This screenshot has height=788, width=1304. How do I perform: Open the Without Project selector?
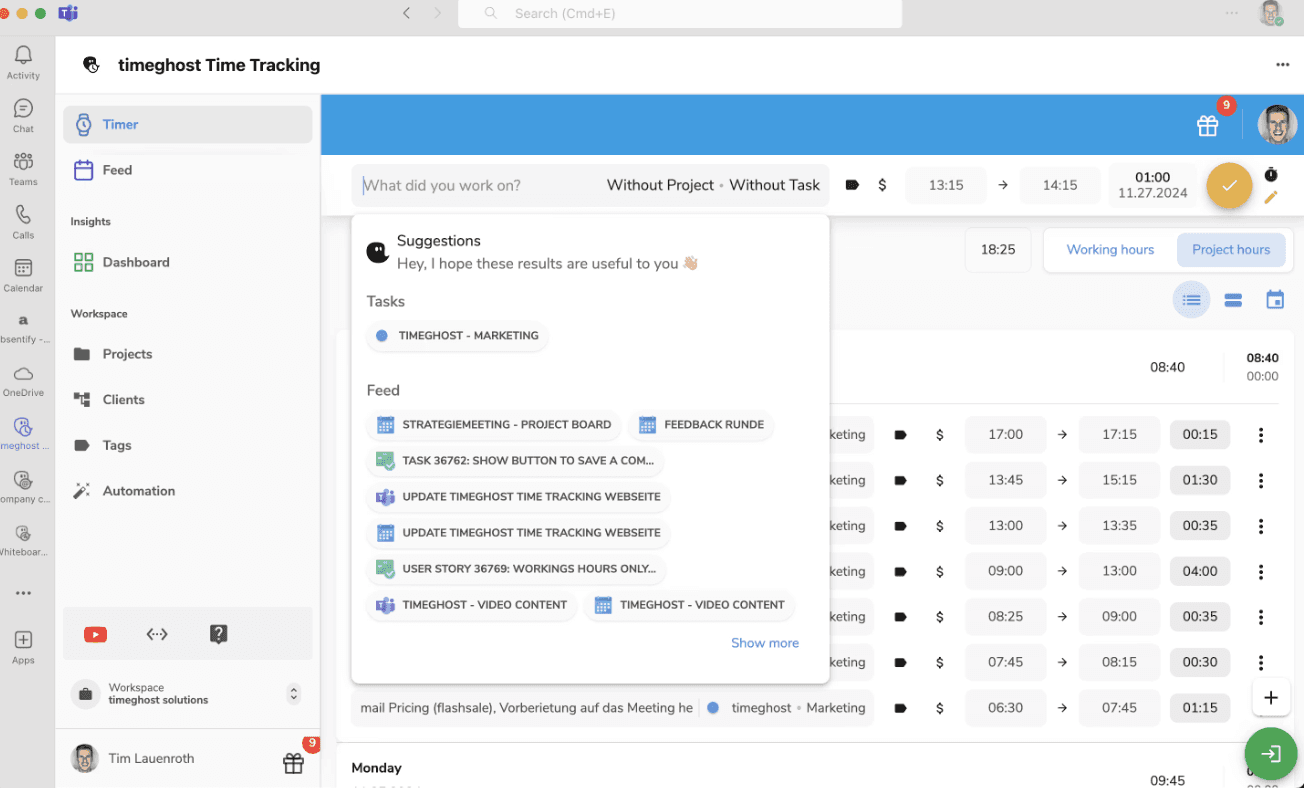point(660,185)
